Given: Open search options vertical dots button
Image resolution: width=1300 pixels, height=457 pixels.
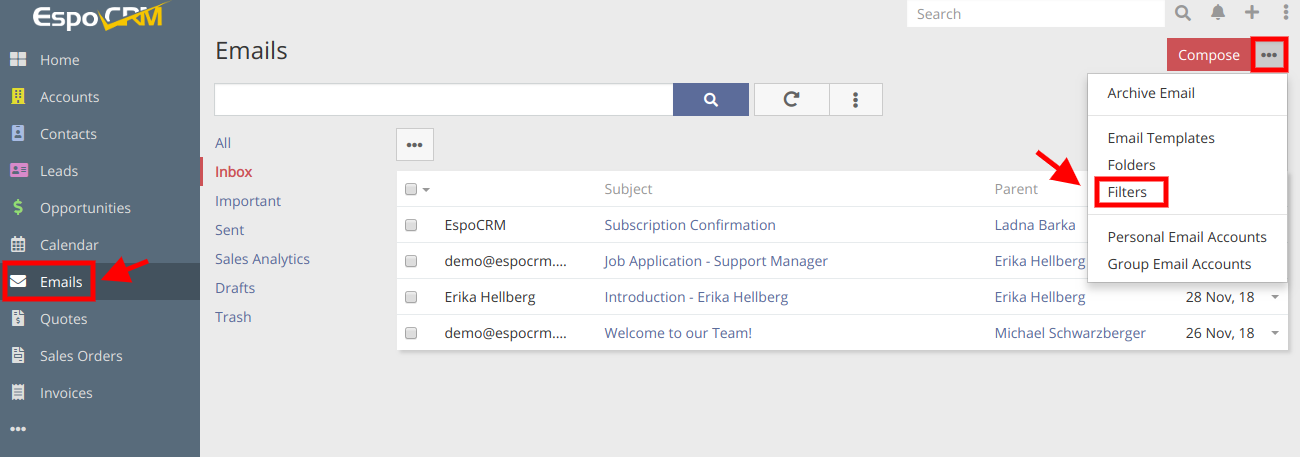Looking at the screenshot, I should point(856,99).
